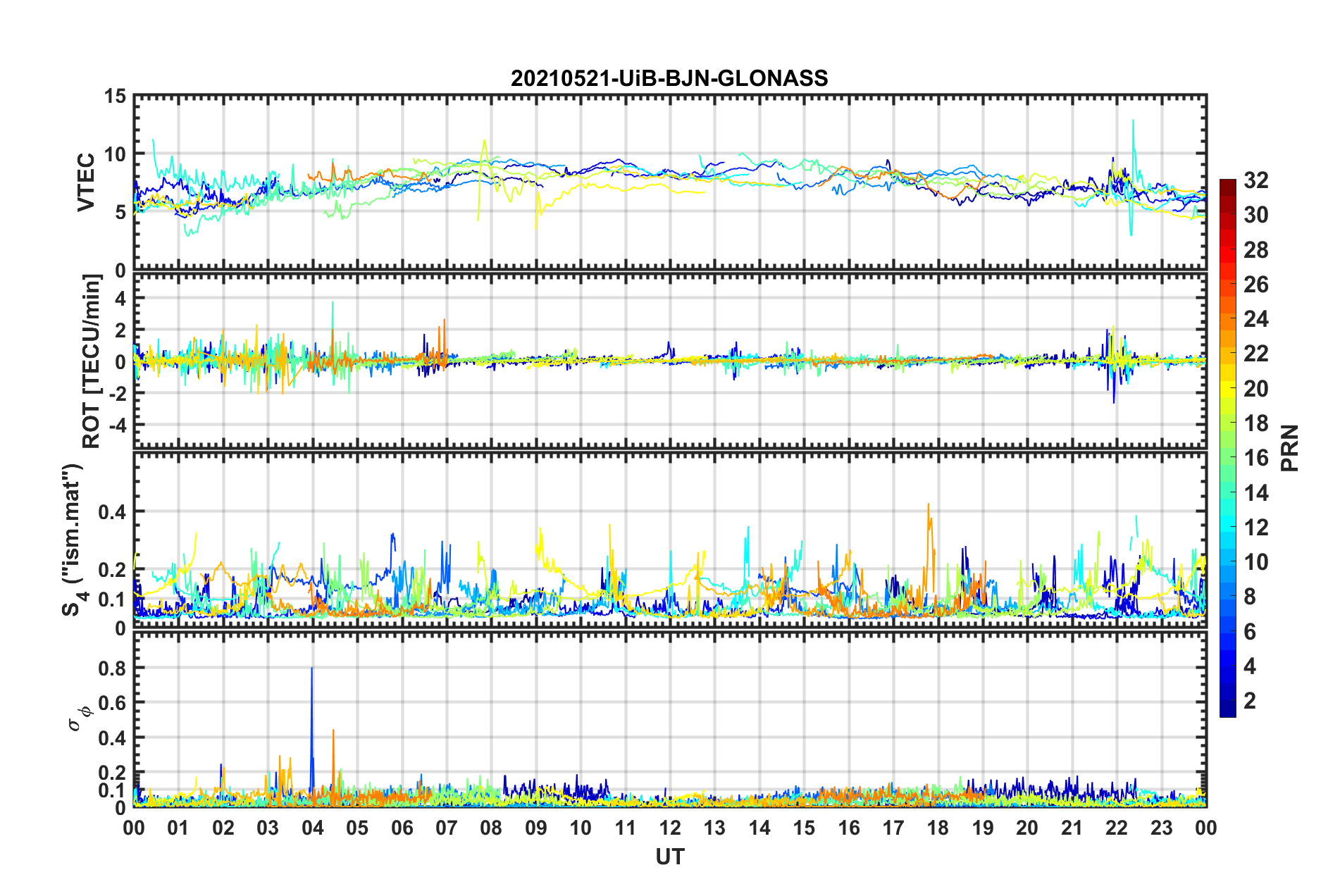This screenshot has height=896, width=1340.
Task: Select the "-2" tick on the ROT axis
Action: click(x=118, y=394)
